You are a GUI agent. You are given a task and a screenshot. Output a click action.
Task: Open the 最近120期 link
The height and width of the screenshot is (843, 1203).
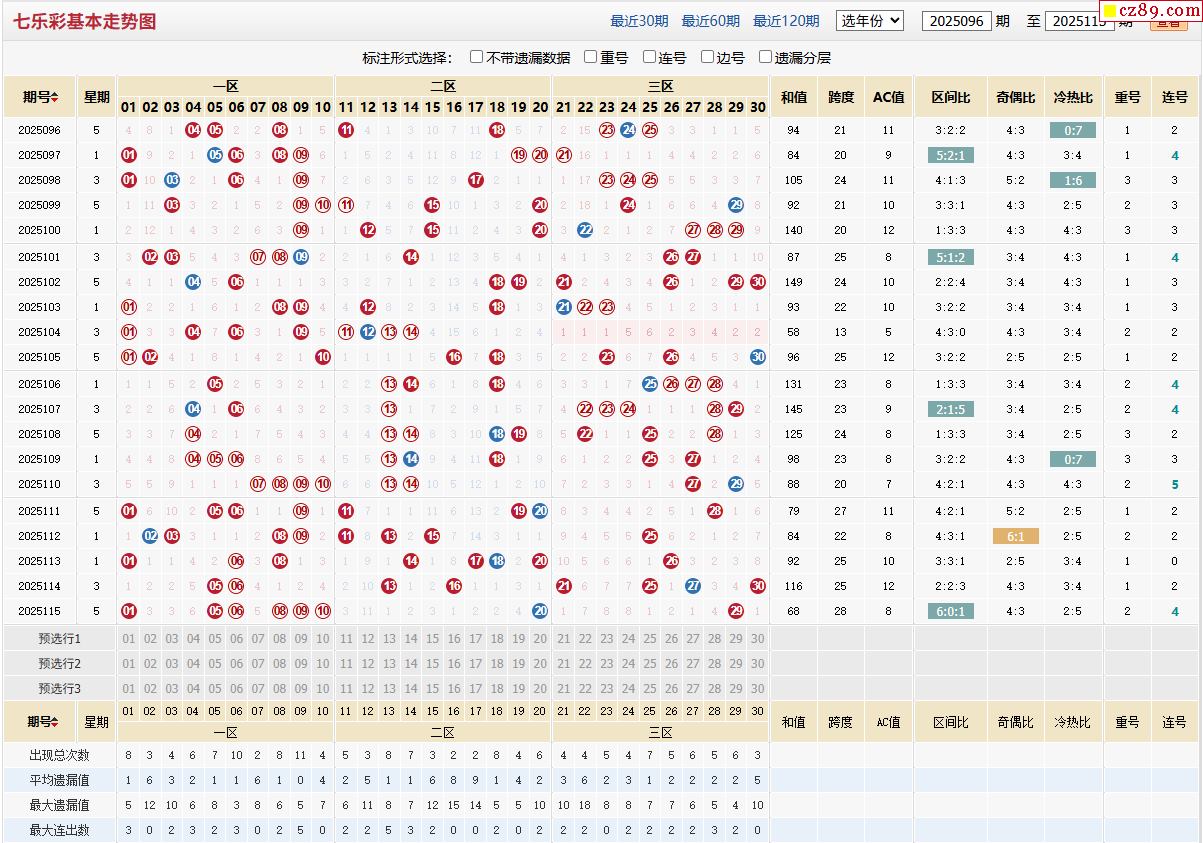tap(785, 21)
